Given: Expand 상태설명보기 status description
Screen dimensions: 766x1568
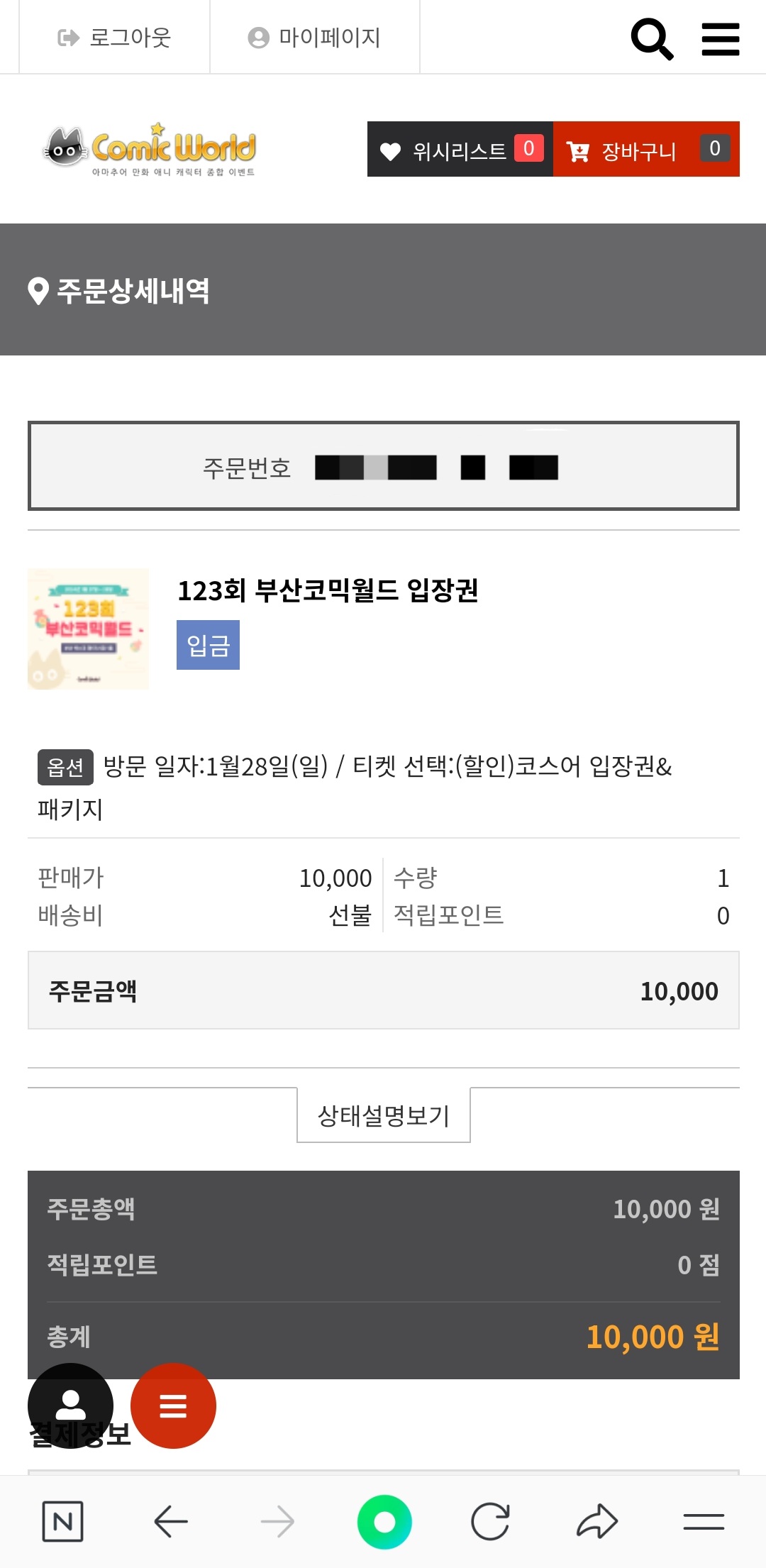Looking at the screenshot, I should tap(384, 1115).
